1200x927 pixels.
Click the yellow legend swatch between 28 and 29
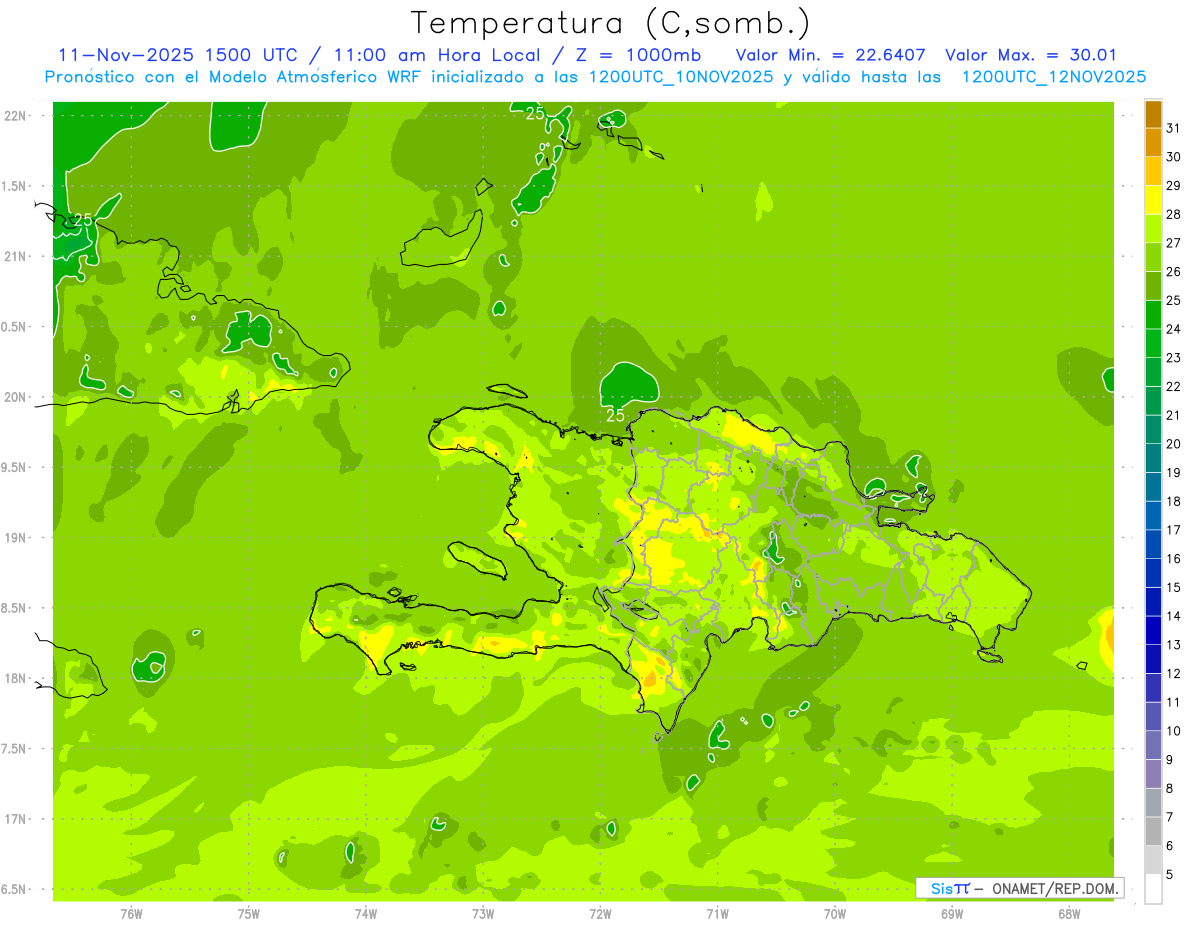click(x=1153, y=200)
